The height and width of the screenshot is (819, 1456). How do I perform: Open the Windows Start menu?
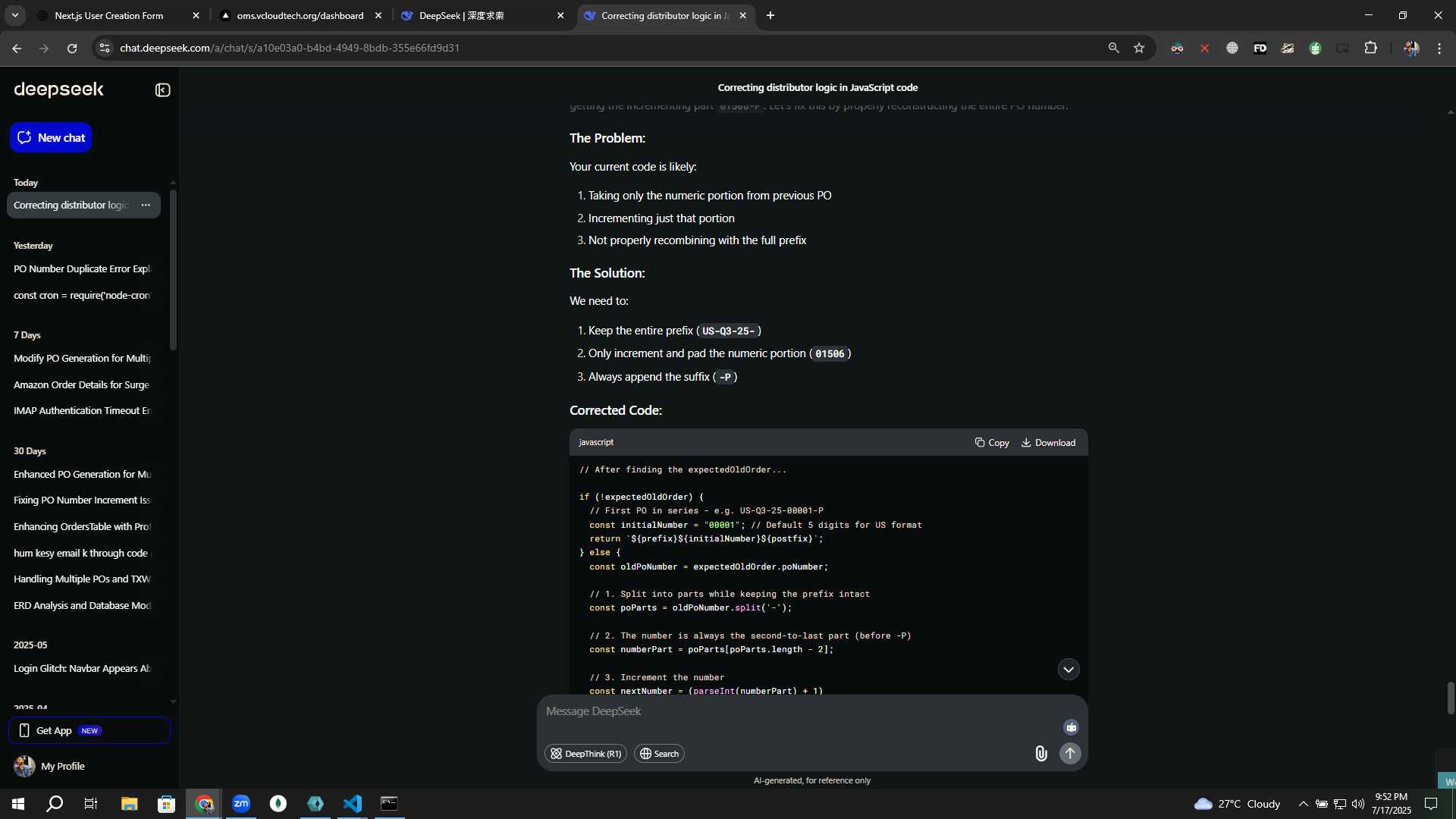18,804
